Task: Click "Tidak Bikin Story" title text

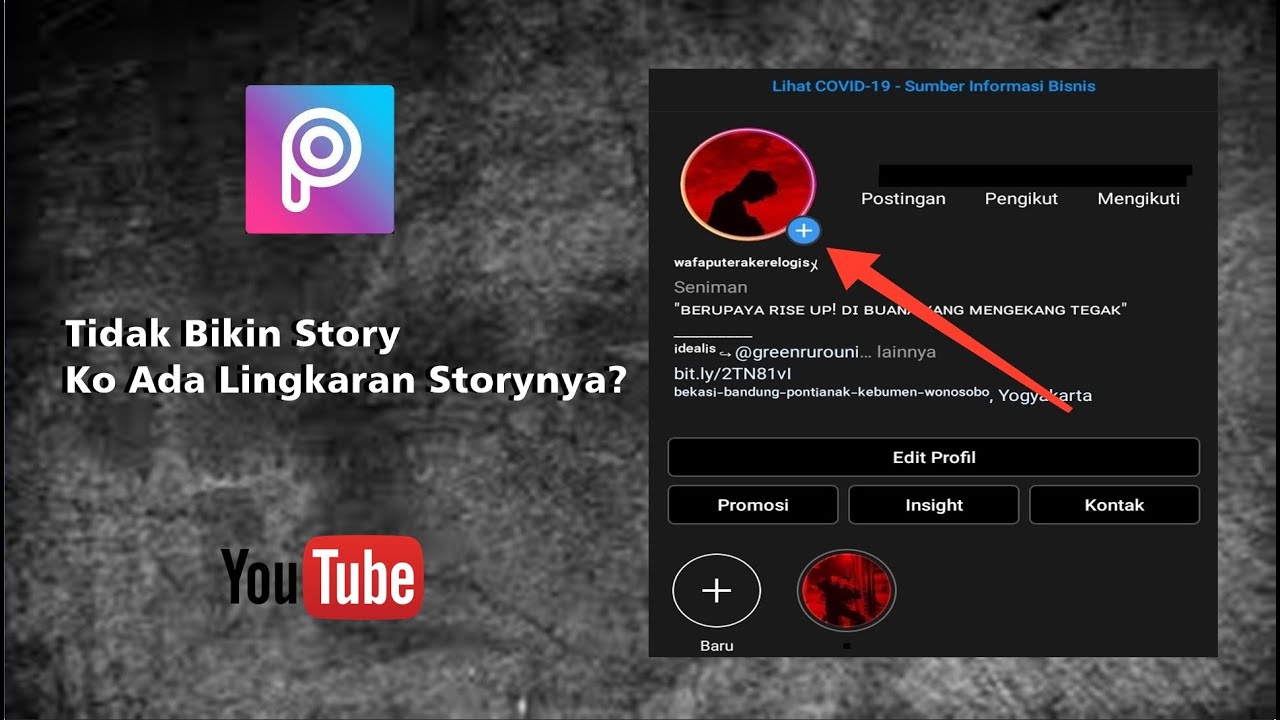Action: (x=232, y=333)
